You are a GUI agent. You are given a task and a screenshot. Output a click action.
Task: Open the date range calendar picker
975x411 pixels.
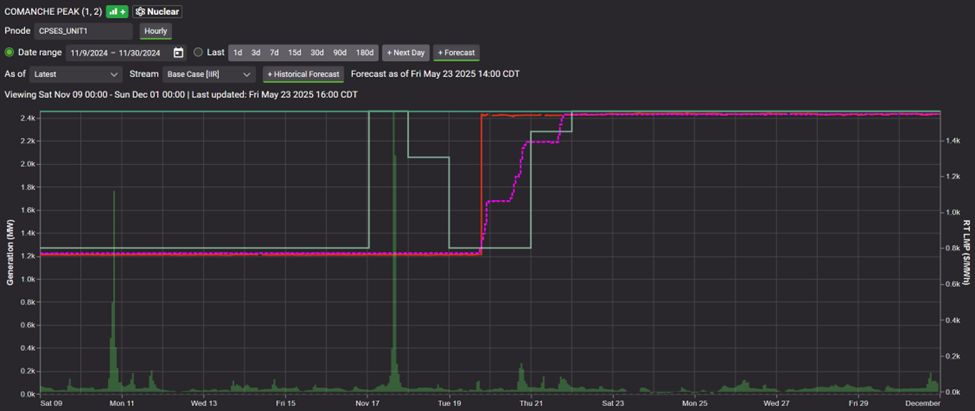click(178, 53)
